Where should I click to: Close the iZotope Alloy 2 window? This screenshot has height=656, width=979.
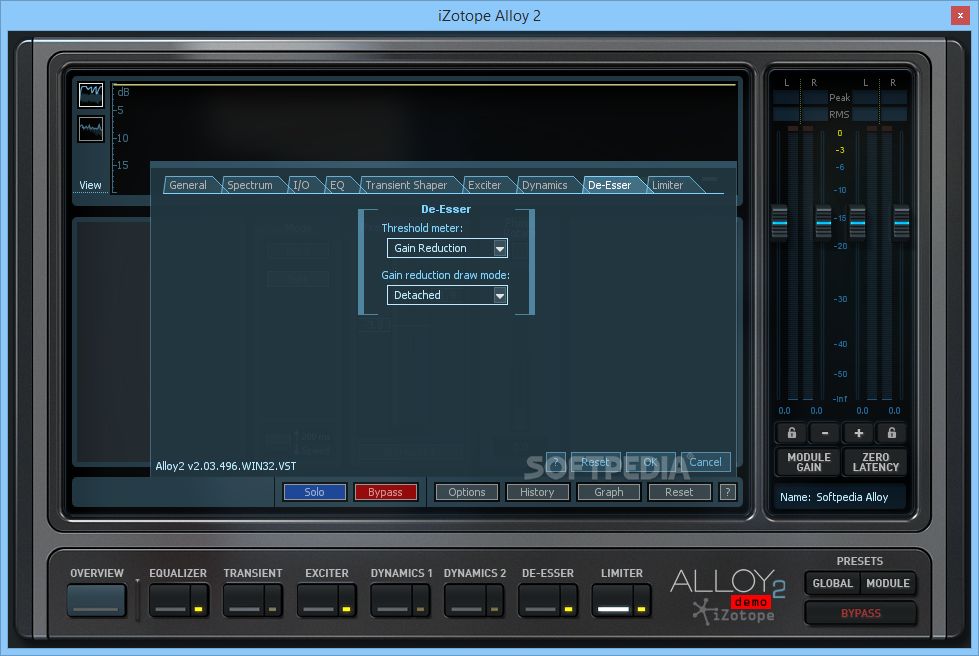(960, 16)
